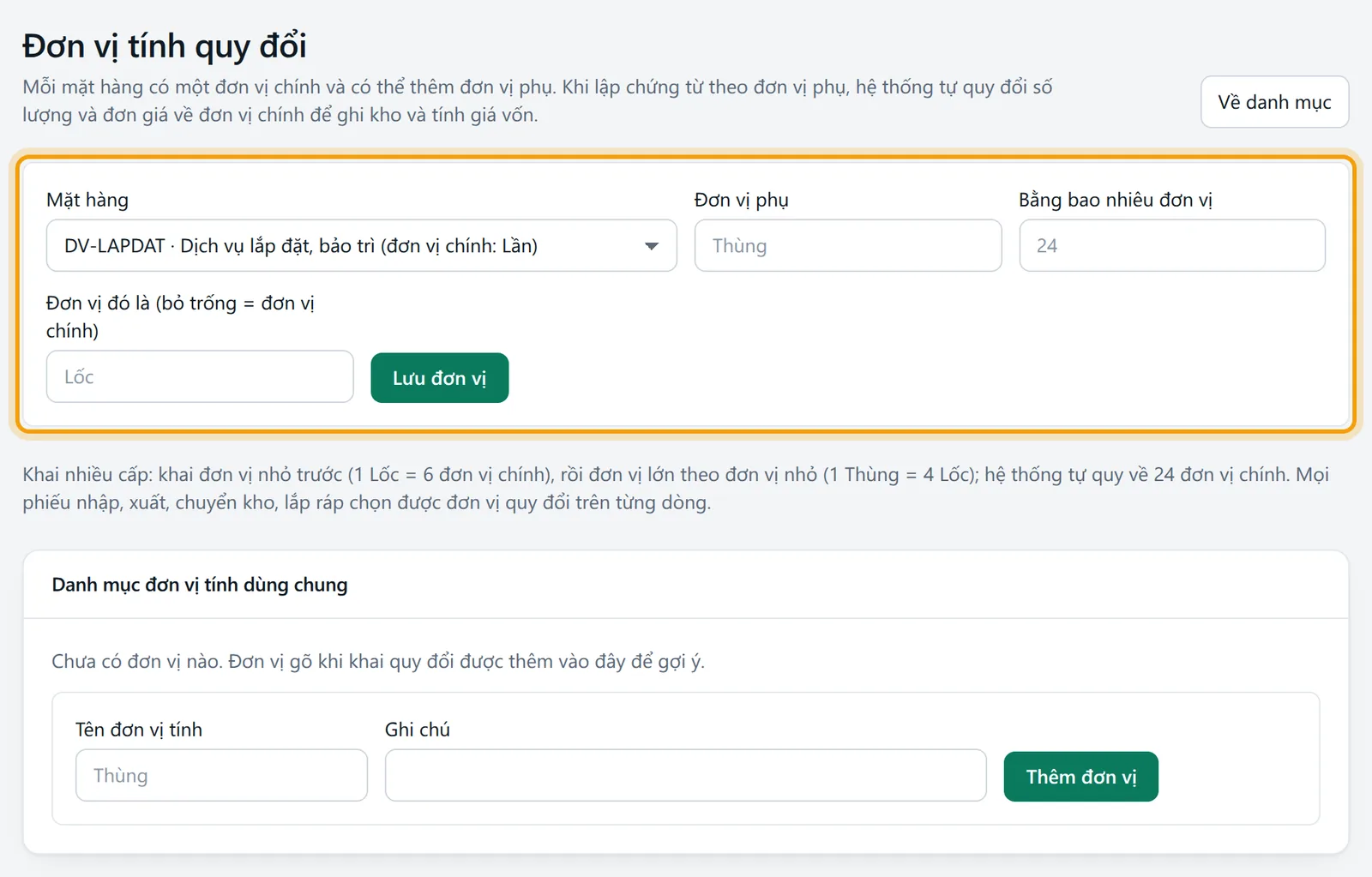This screenshot has height=877, width=1372.
Task: Click the Thêm đơn vị button
Action: point(1080,777)
